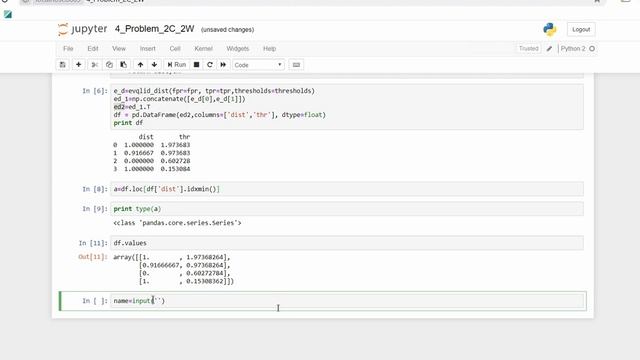Open the command palette keyboard icon
640x360 pixels.
pyautogui.click(x=296, y=65)
